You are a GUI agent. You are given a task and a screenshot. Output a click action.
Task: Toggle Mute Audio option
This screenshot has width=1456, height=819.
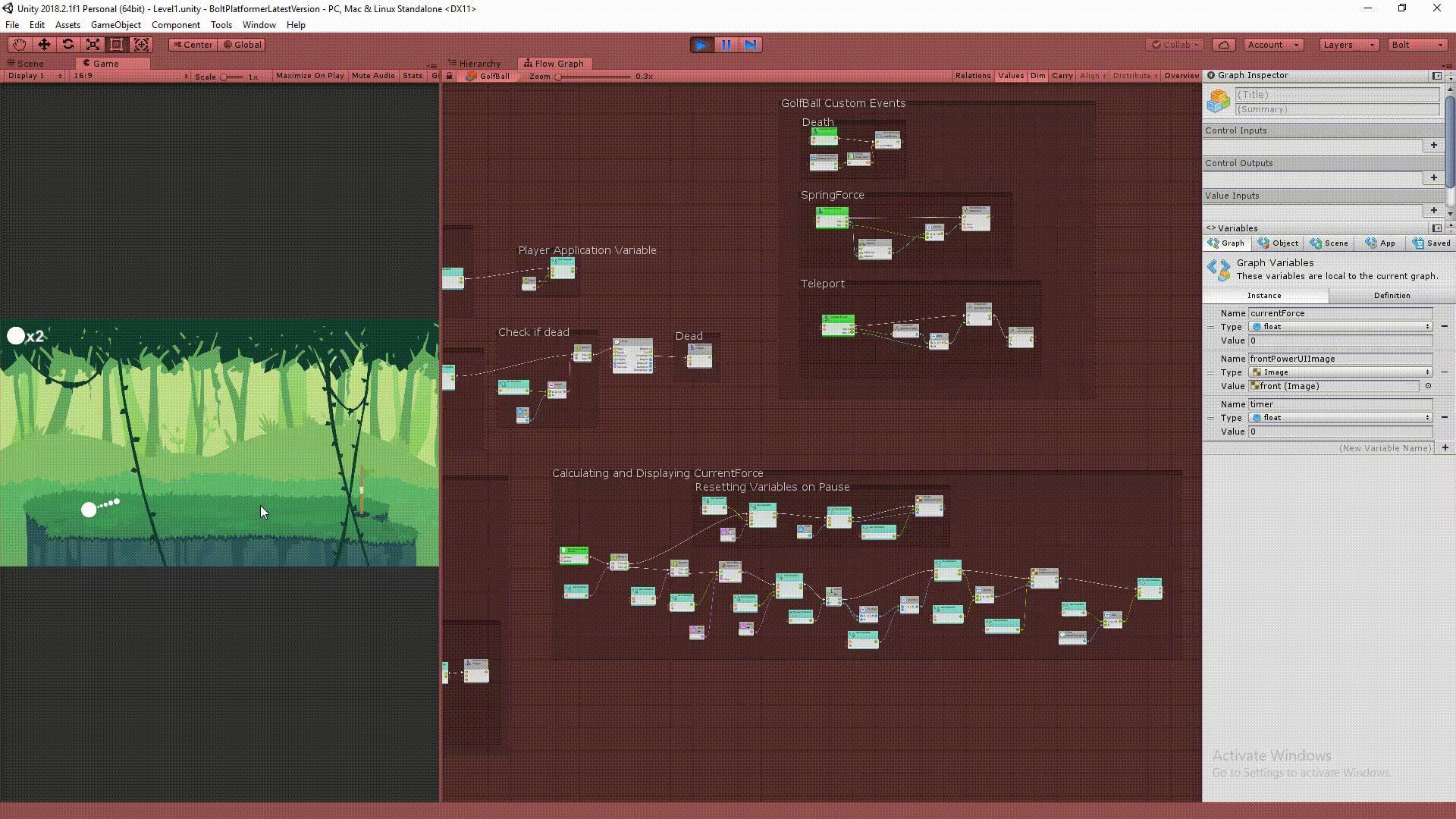tap(373, 76)
